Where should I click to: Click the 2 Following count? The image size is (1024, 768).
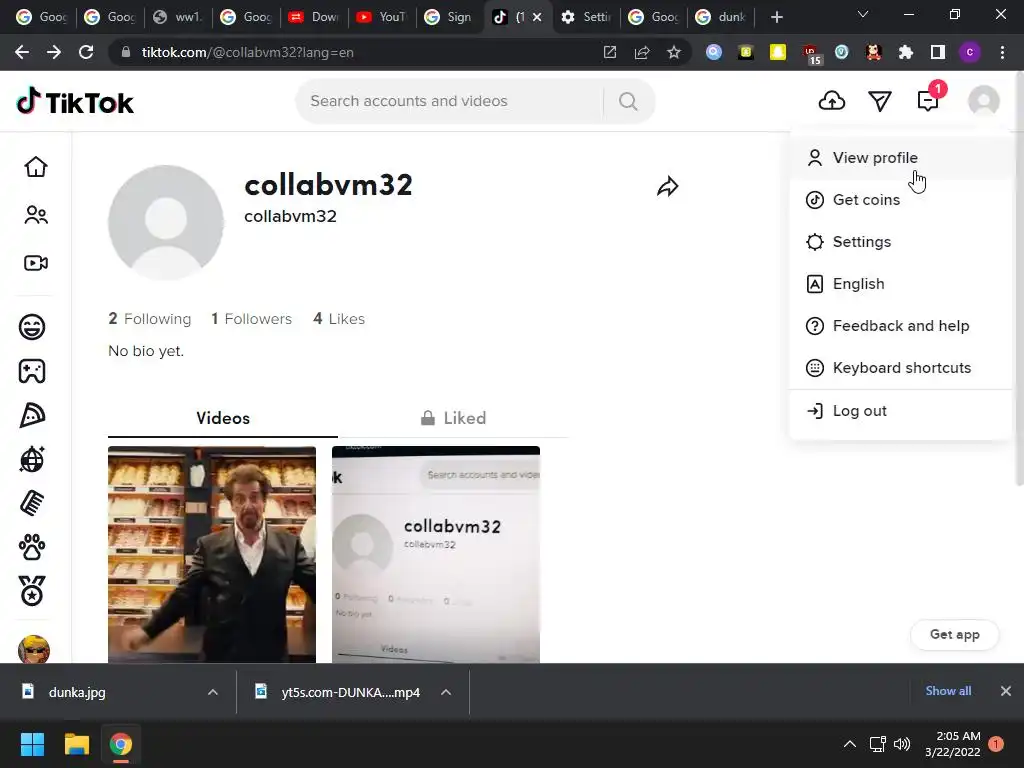pyautogui.click(x=150, y=319)
